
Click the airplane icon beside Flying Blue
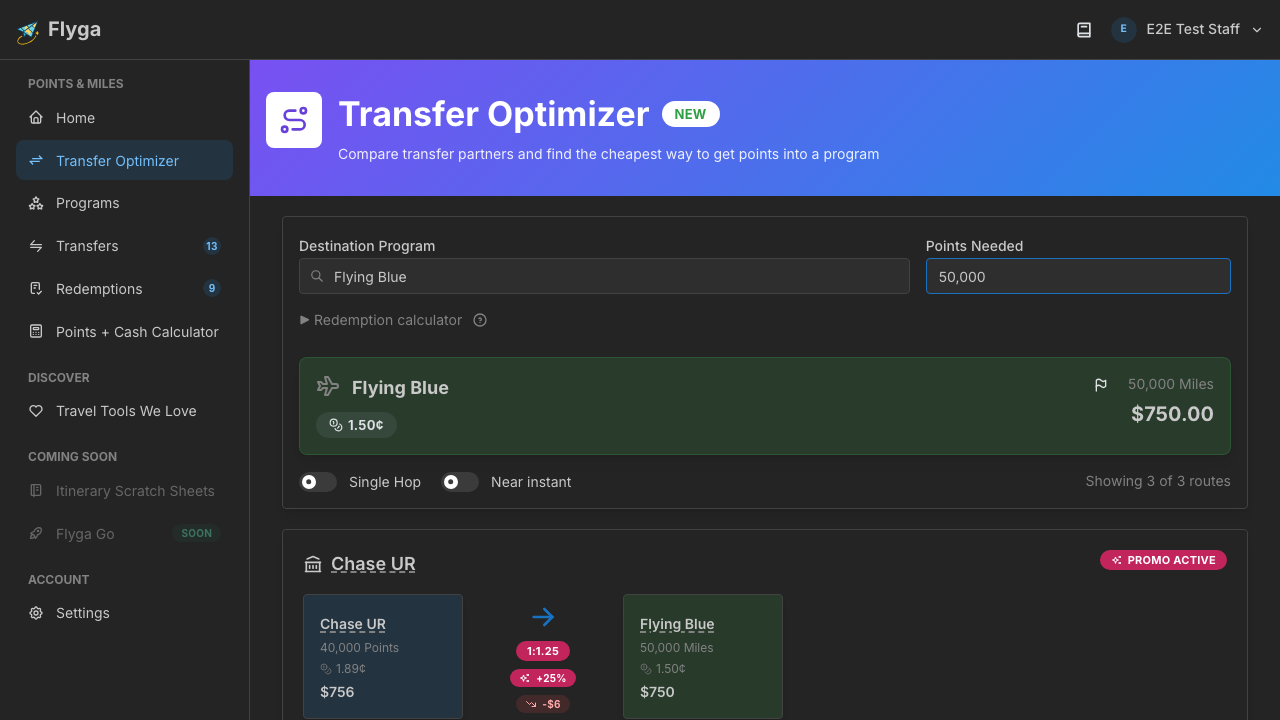[x=328, y=386]
